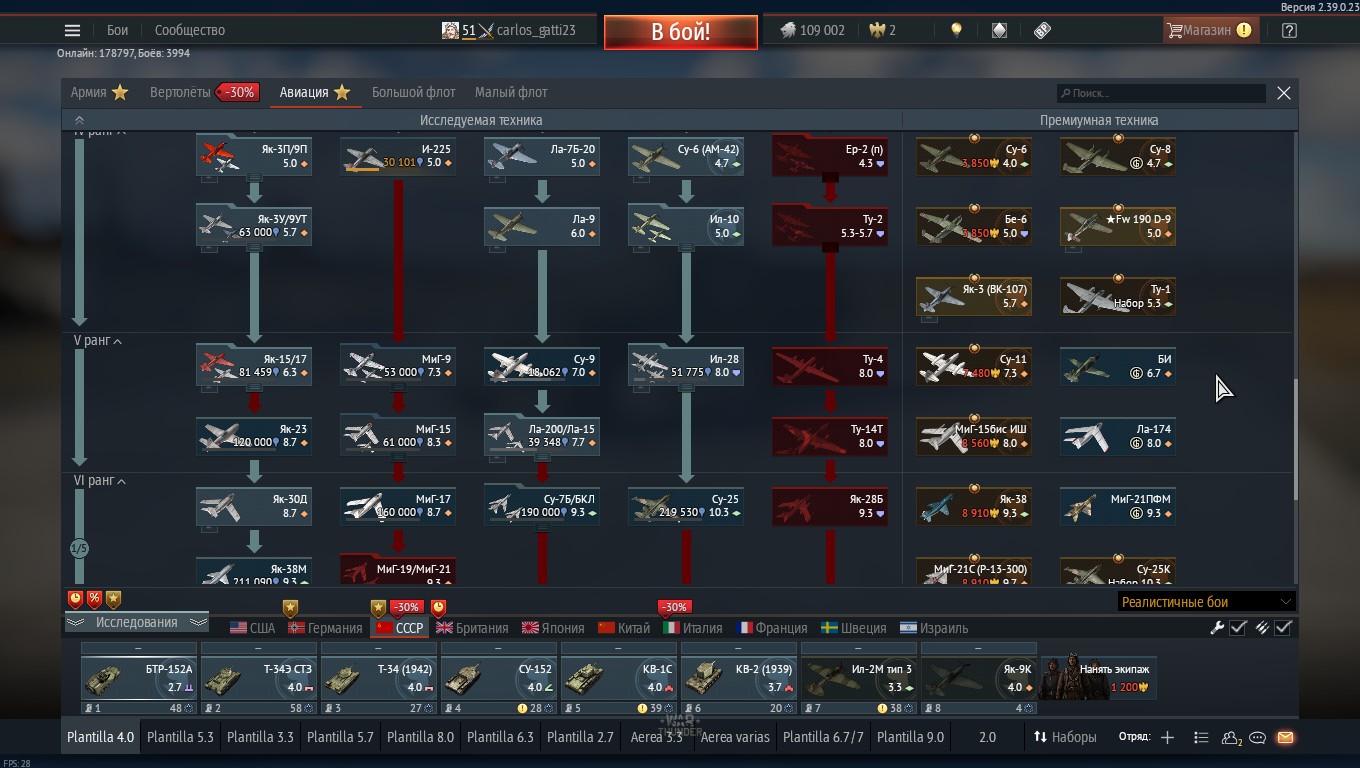
Task: Open the player avatar profile icon
Action: click(x=450, y=30)
